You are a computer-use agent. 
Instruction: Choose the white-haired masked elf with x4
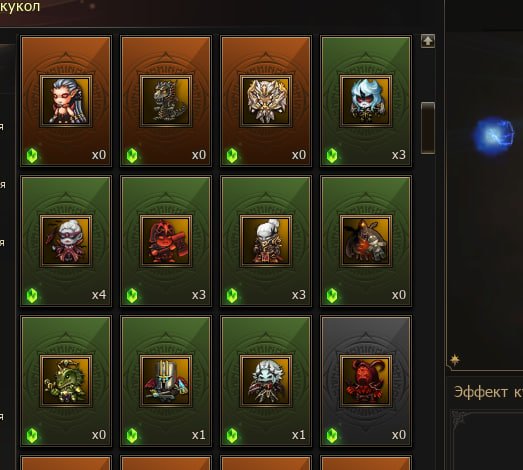66,241
